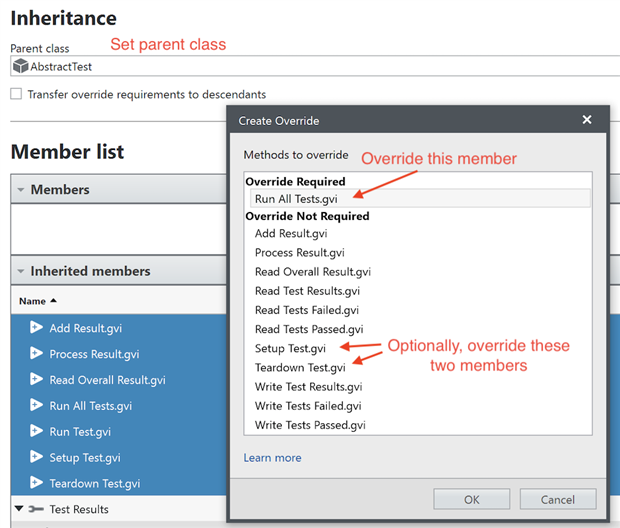Click the Read Overall Result.gvi VI icon

click(x=36, y=380)
